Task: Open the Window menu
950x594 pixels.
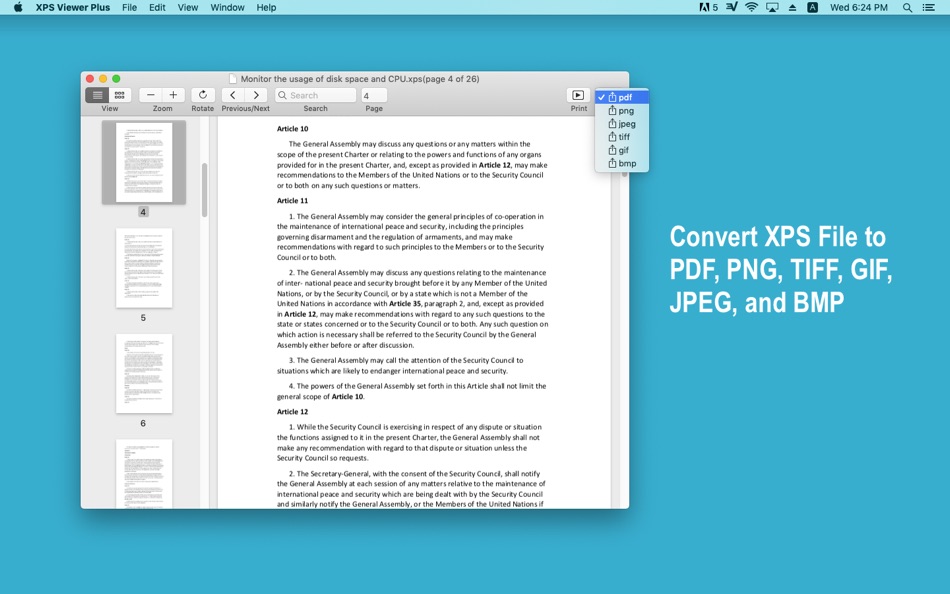Action: [x=227, y=7]
